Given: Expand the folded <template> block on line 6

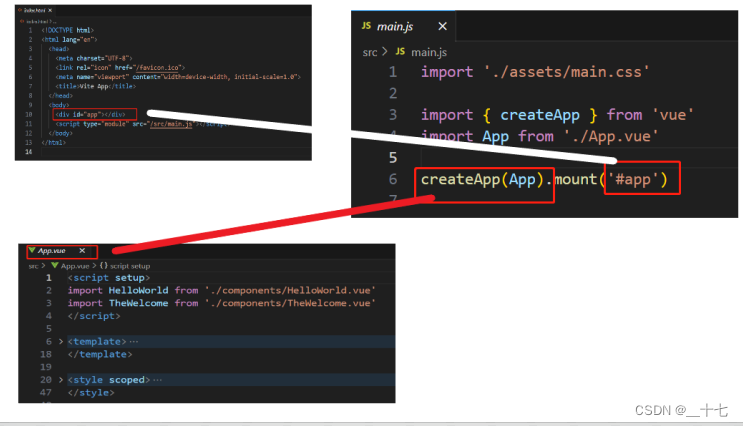Looking at the screenshot, I should [61, 342].
